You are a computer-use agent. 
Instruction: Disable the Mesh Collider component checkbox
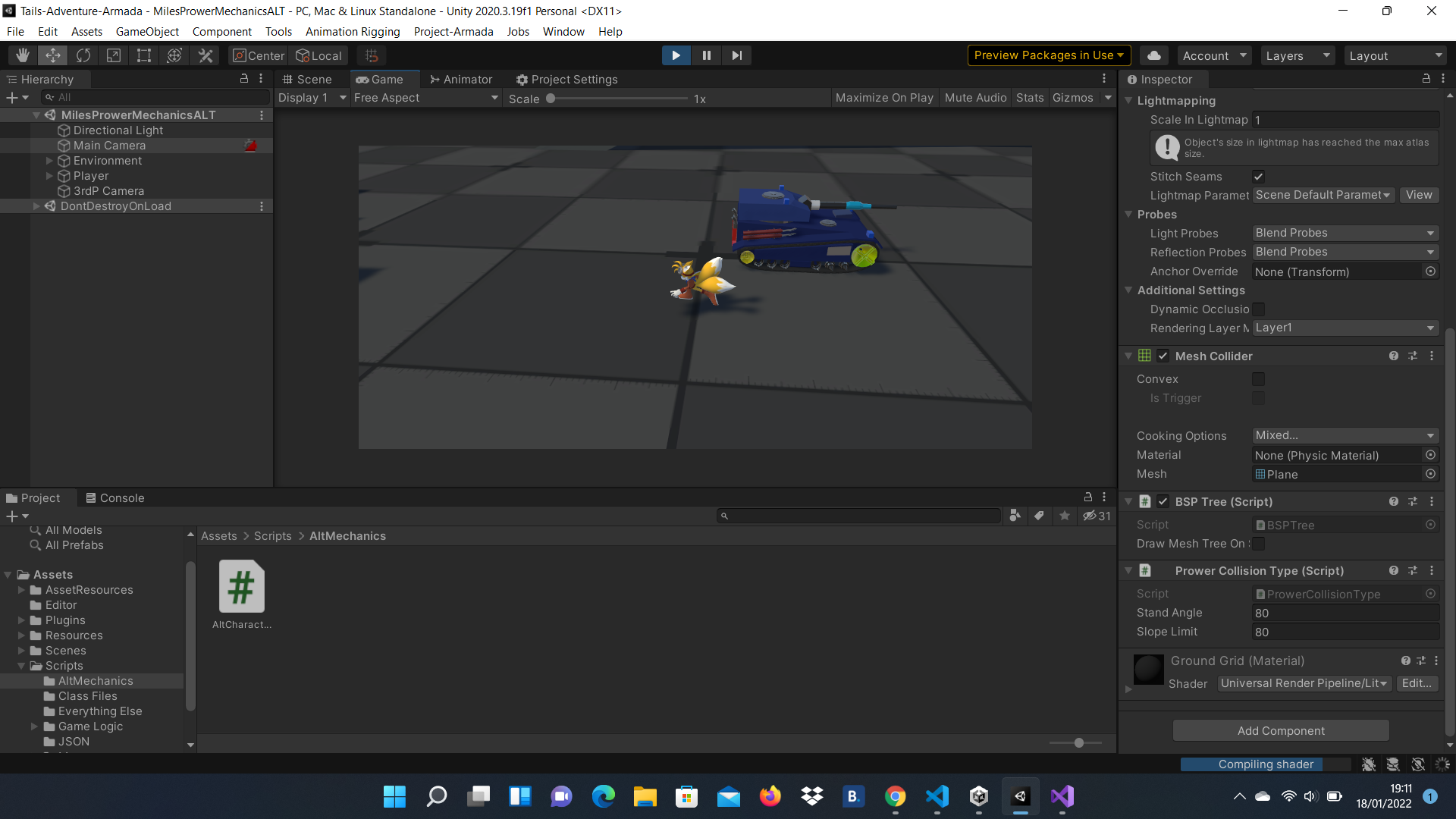click(1163, 356)
